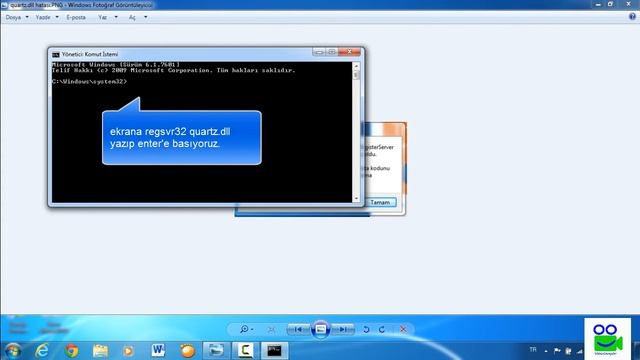Expand the Yazdır dropdown arrow
The width and height of the screenshot is (640, 360).
[x=57, y=17]
